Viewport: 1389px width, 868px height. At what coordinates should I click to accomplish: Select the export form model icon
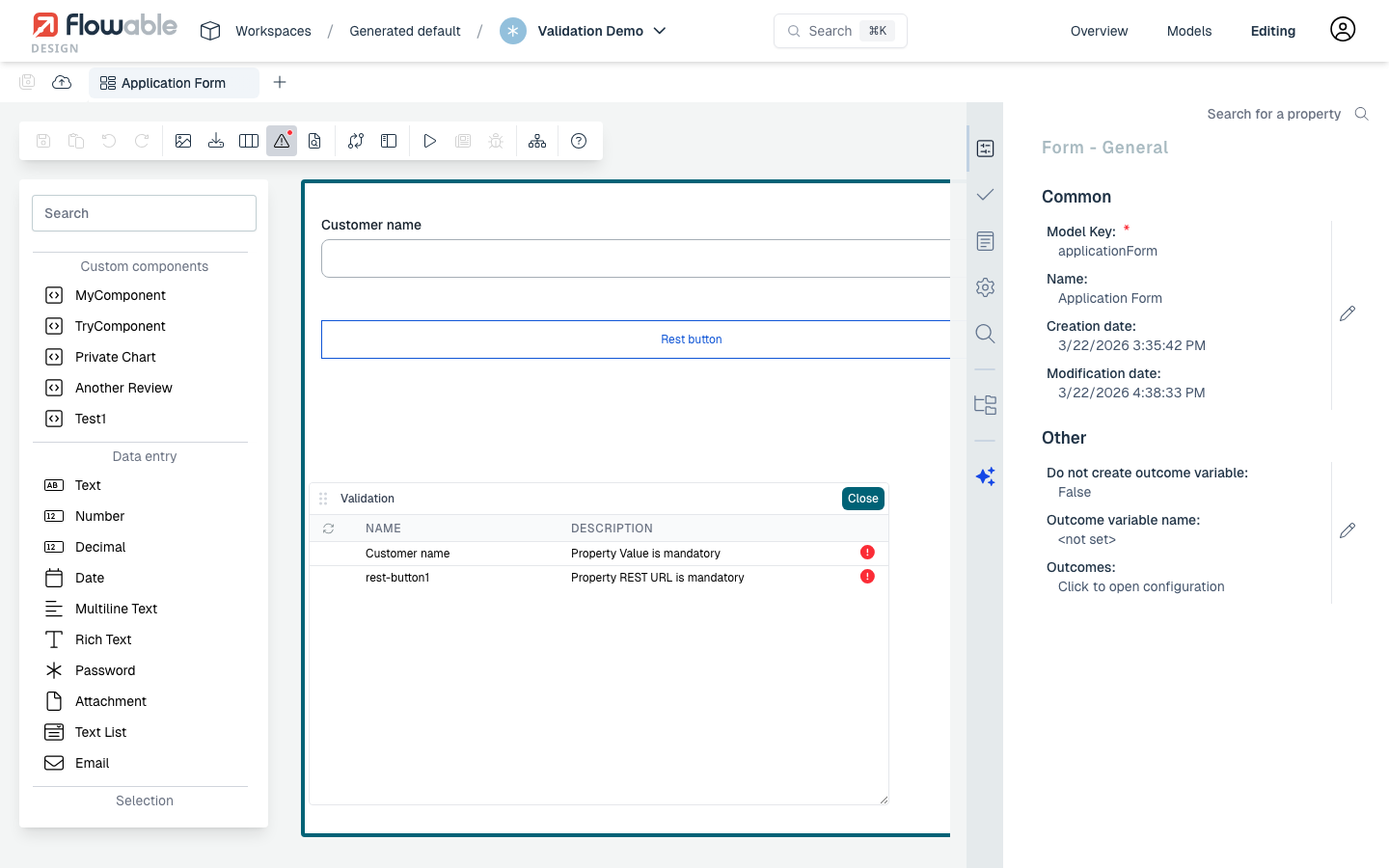click(216, 141)
